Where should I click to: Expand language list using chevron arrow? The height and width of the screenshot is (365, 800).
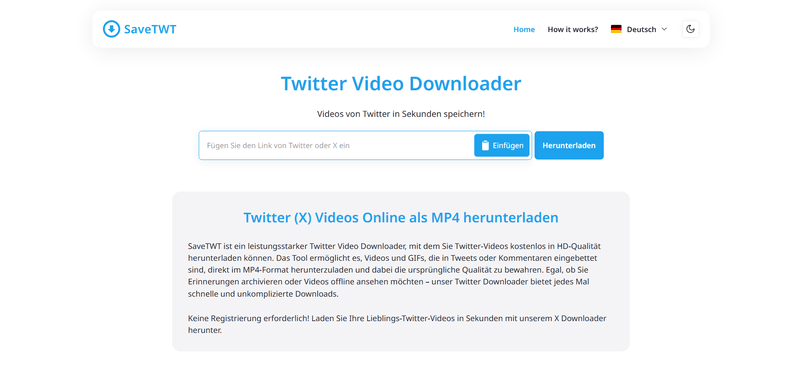664,29
